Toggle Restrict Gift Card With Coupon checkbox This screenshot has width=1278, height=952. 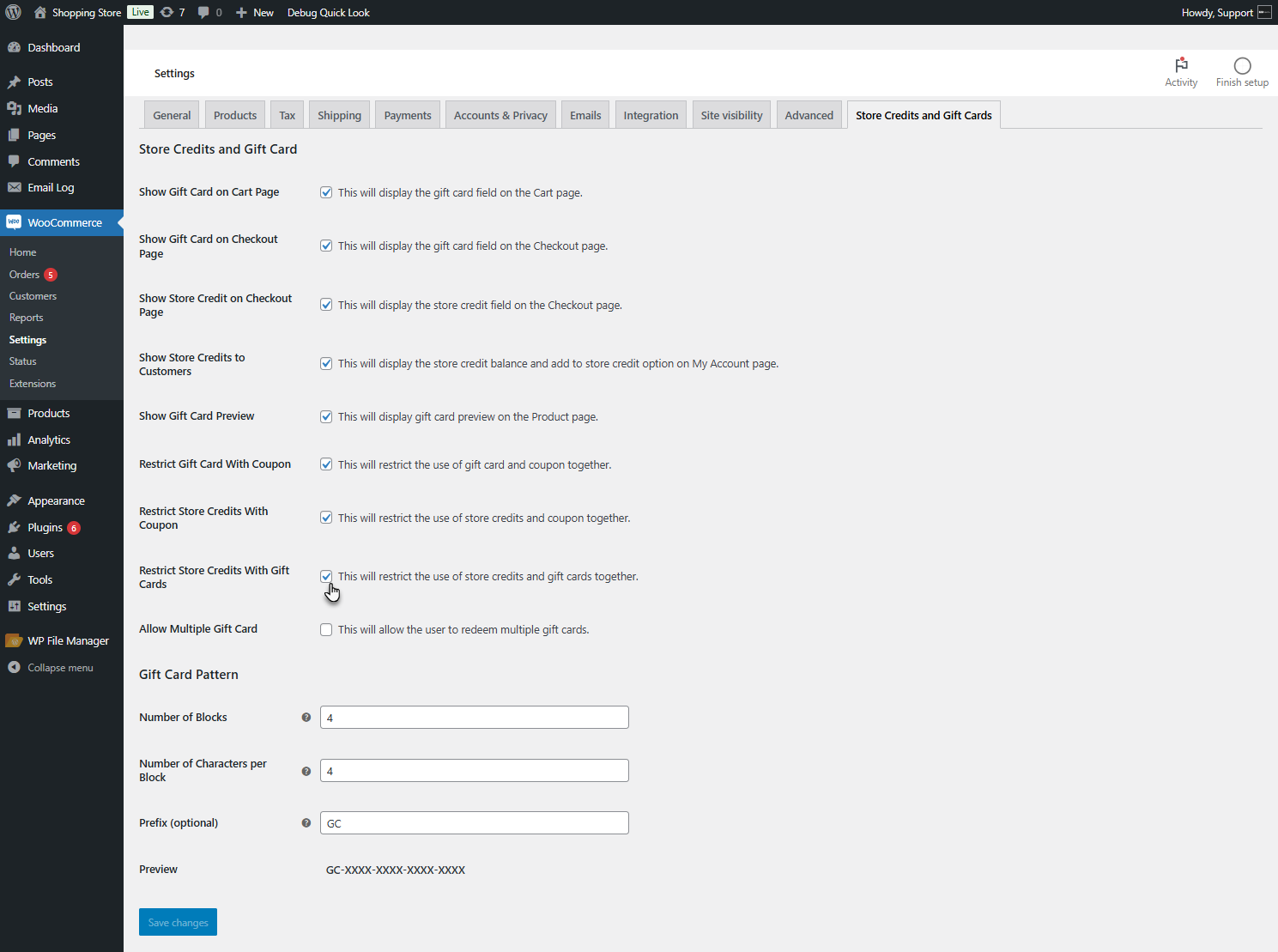click(x=326, y=464)
